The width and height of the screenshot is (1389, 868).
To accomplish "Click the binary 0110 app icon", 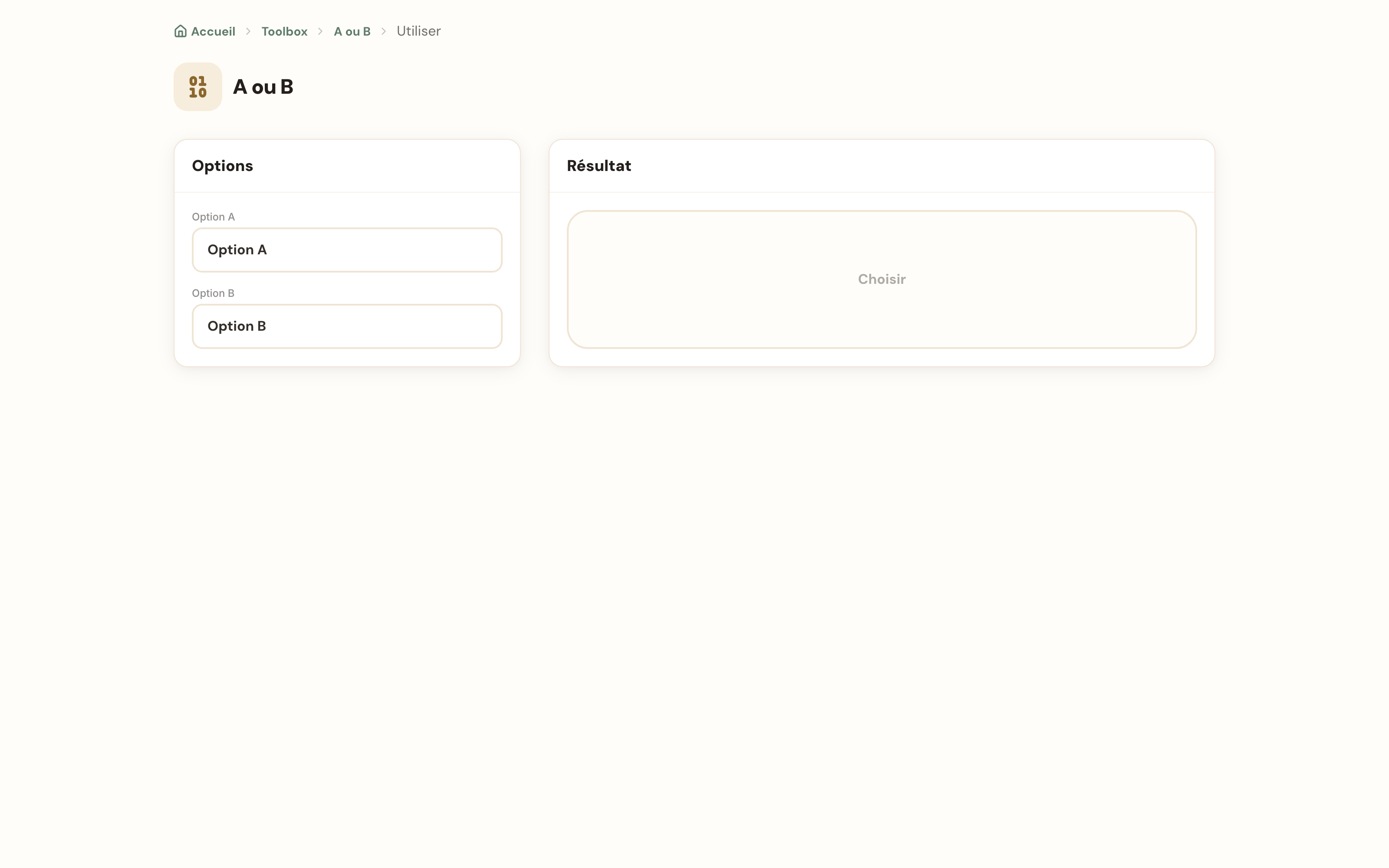I will 198,87.
